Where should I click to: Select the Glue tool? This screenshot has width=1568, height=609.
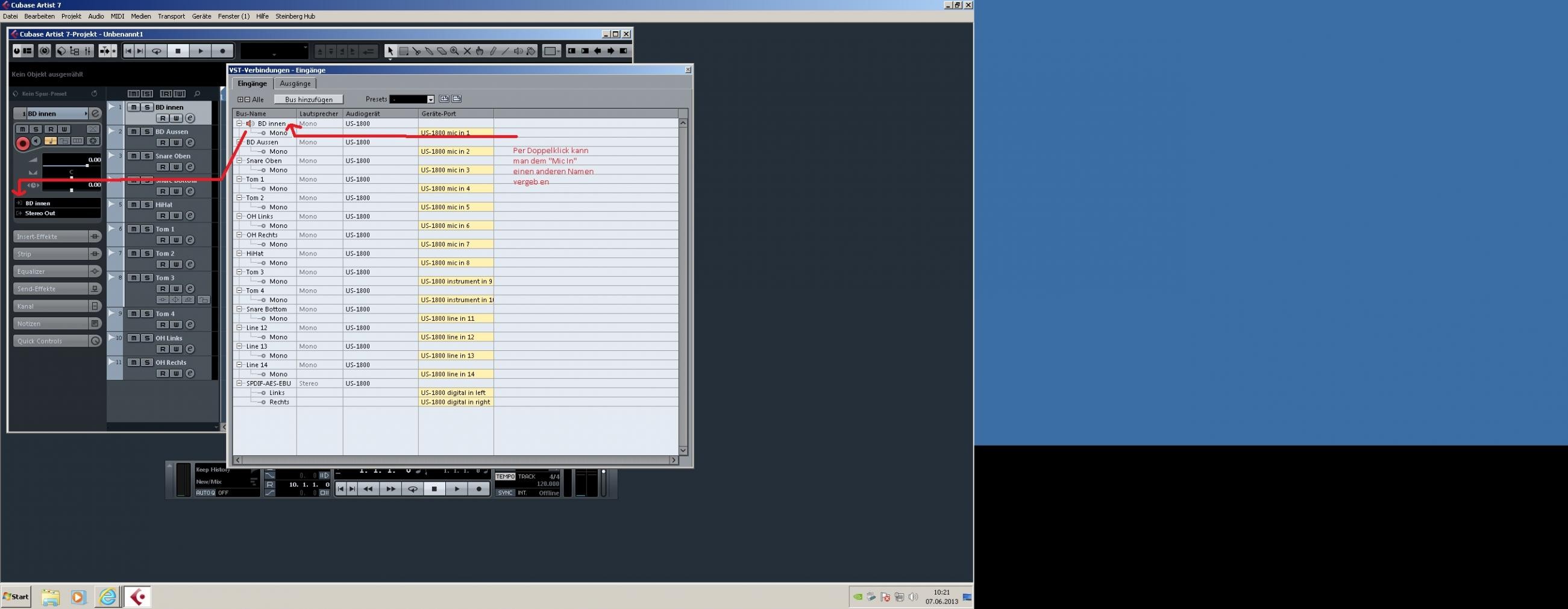(429, 51)
